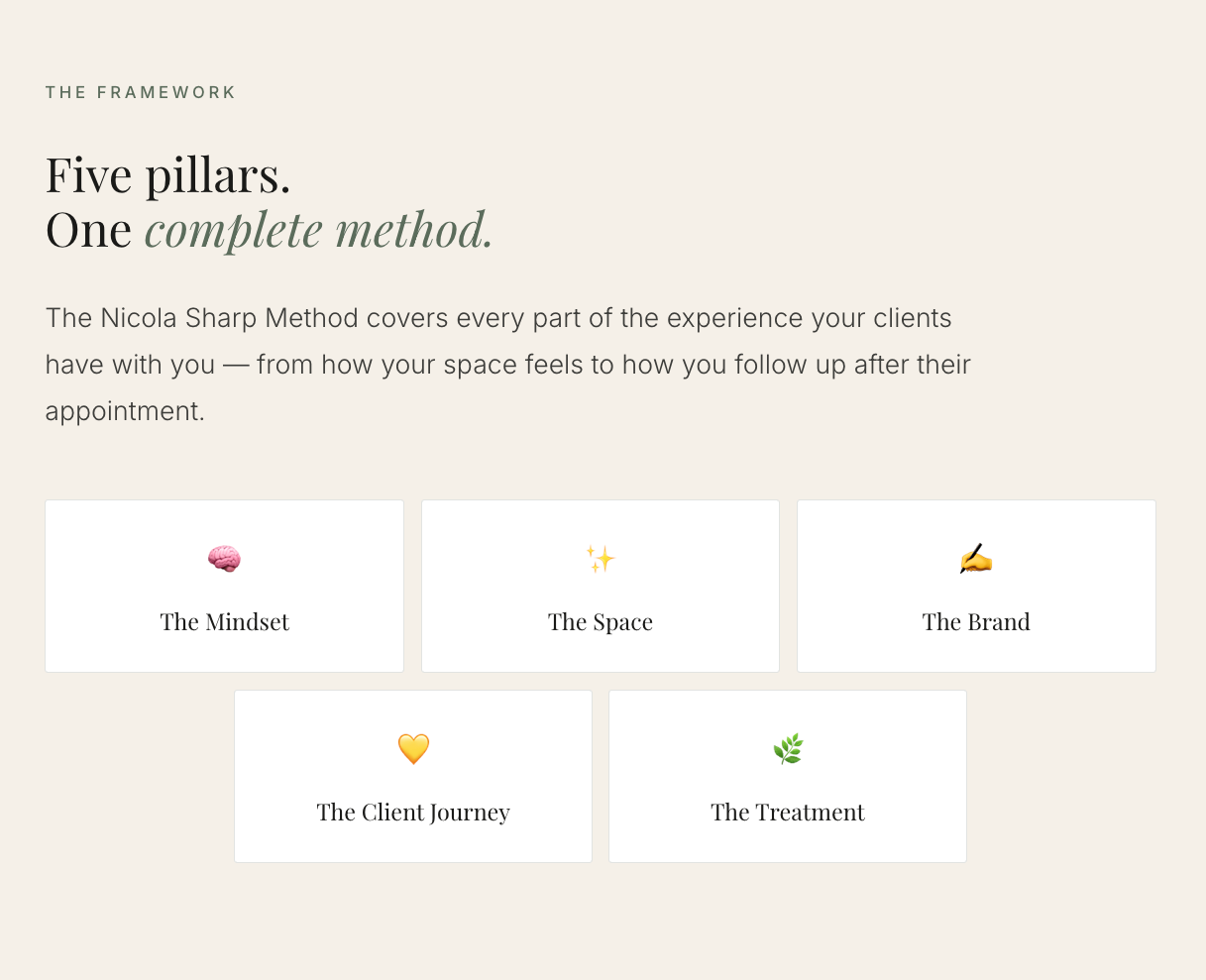Screen dimensions: 1206x980
Task: Click the "Five pillars." heading line
Action: [168, 174]
